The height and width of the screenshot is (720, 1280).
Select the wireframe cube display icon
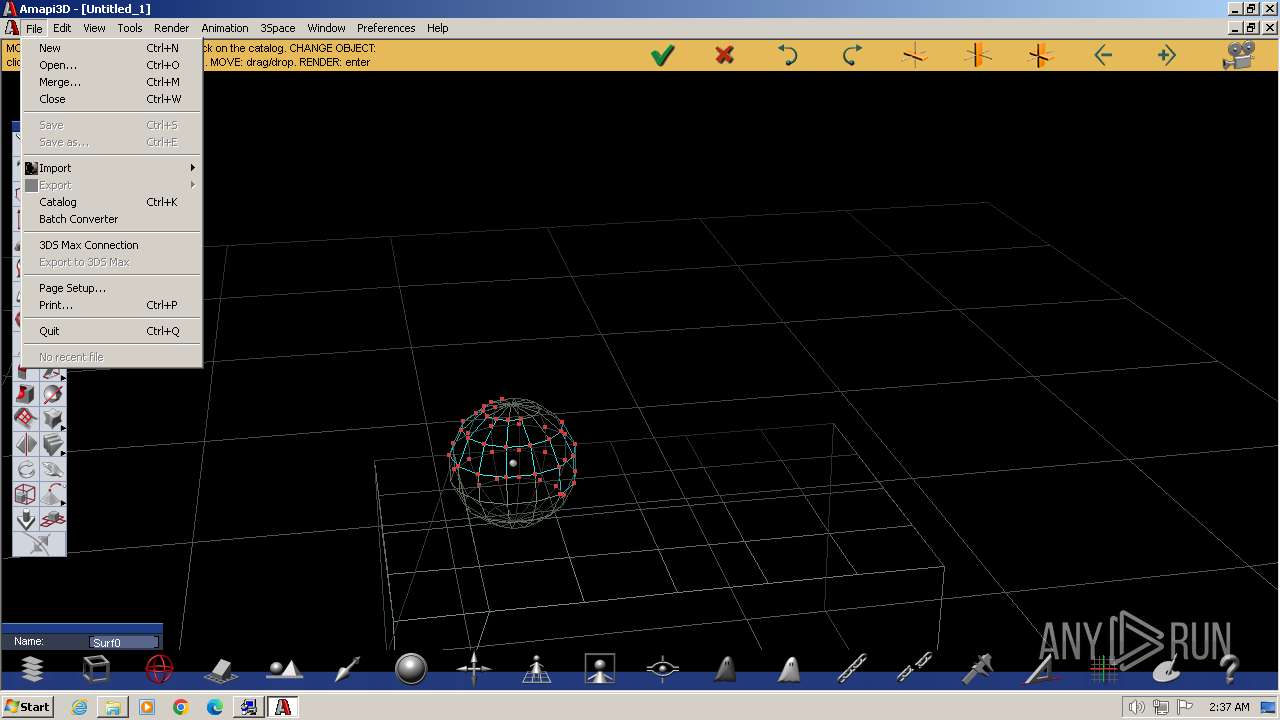click(96, 669)
